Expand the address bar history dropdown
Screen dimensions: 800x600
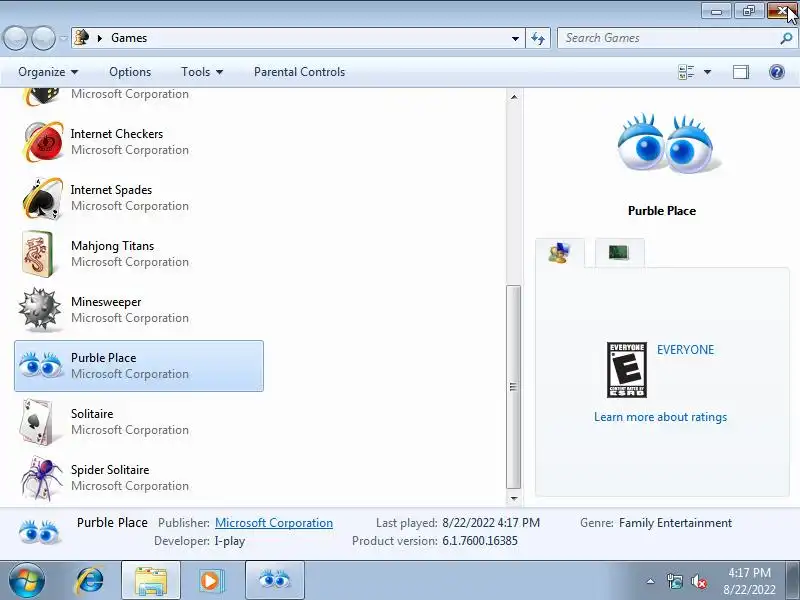click(x=515, y=38)
